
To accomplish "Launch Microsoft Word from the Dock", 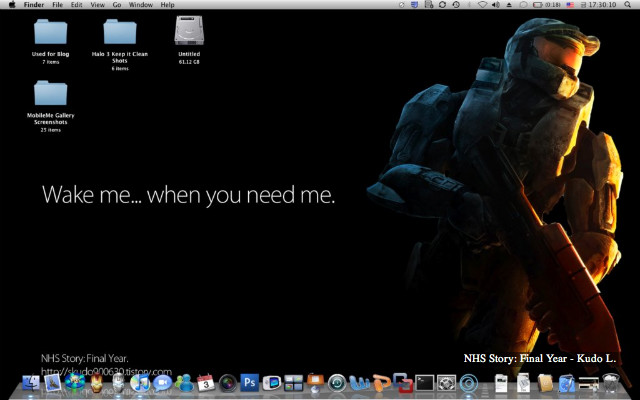I will click(359, 383).
